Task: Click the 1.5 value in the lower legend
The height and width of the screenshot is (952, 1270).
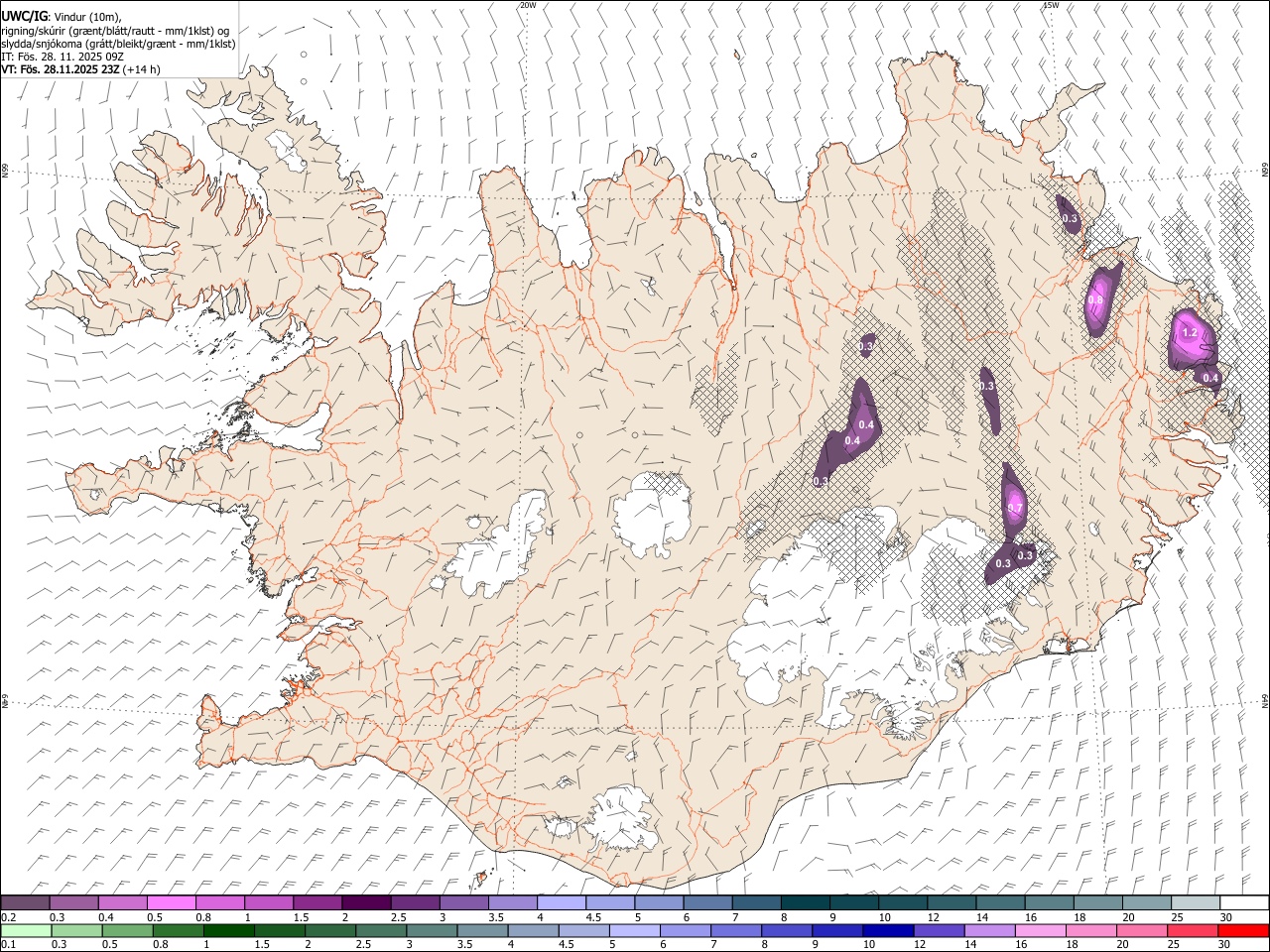Action: 262,945
